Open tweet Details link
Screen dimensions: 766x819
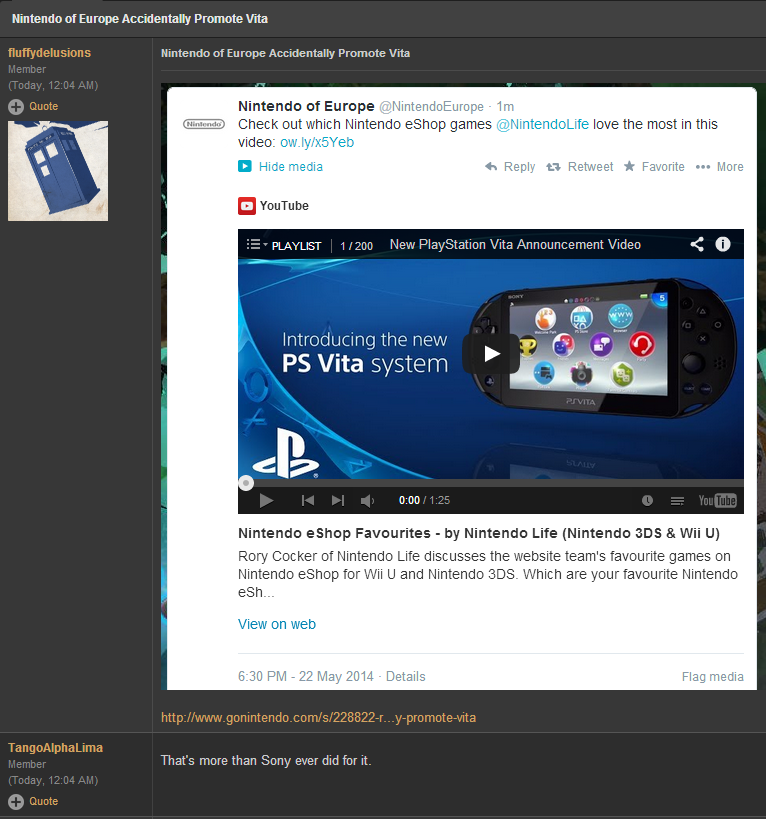click(406, 676)
